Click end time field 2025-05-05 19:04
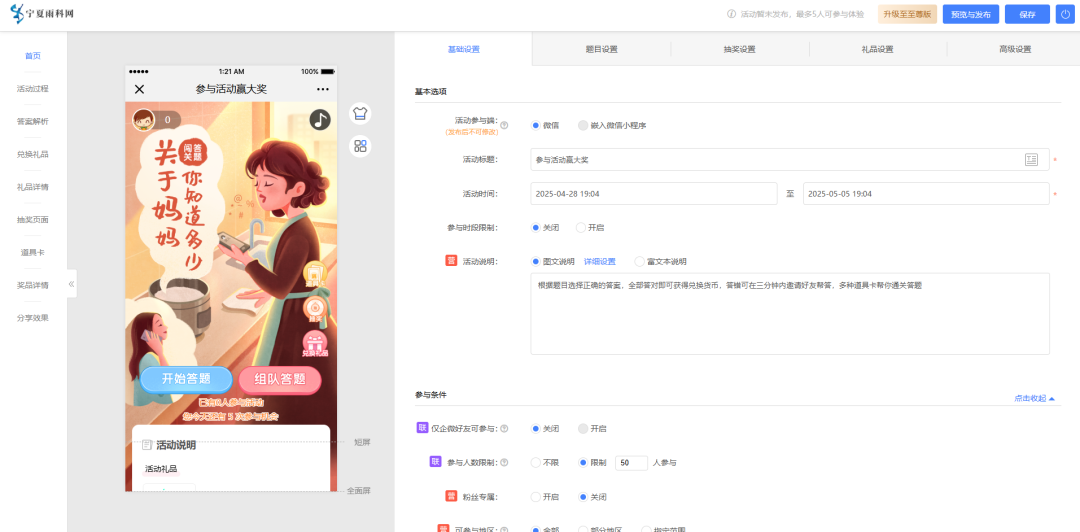The image size is (1080, 532). [x=926, y=194]
